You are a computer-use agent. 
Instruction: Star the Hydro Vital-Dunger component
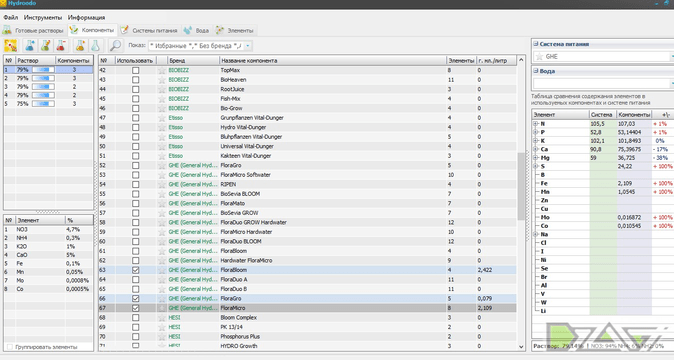pos(162,127)
